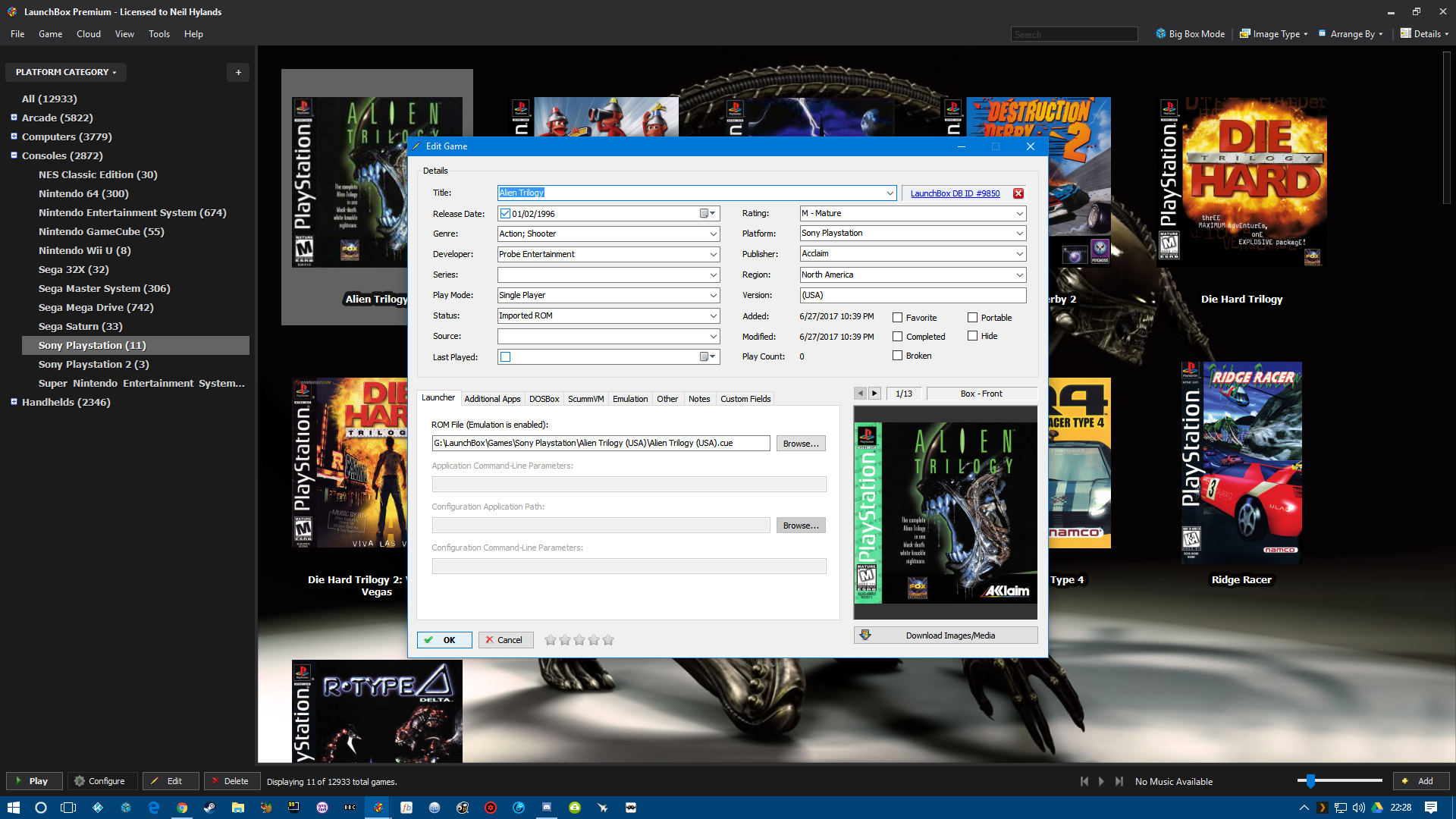Open Steam from the taskbar

coord(209,808)
